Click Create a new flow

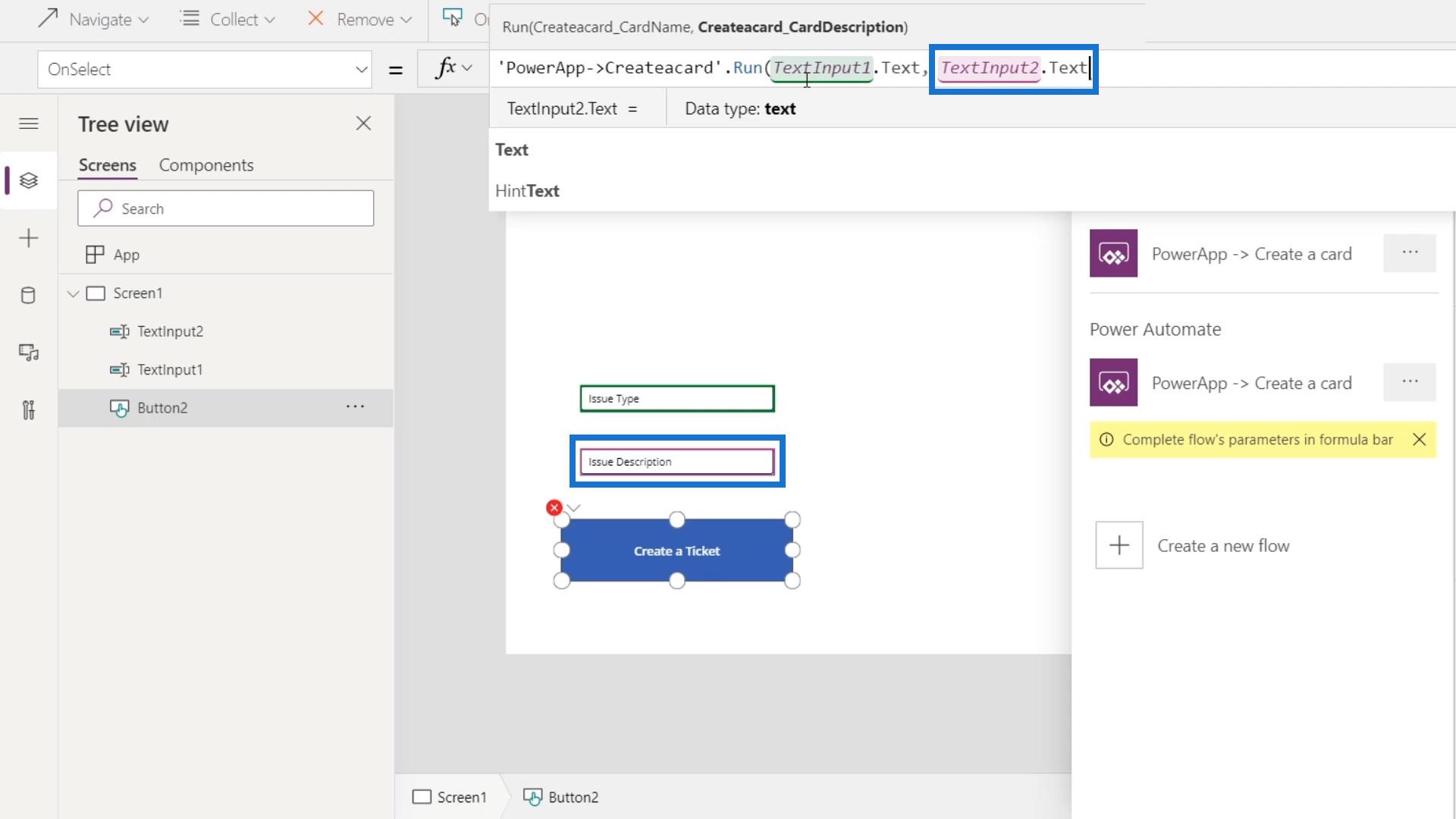click(1222, 545)
